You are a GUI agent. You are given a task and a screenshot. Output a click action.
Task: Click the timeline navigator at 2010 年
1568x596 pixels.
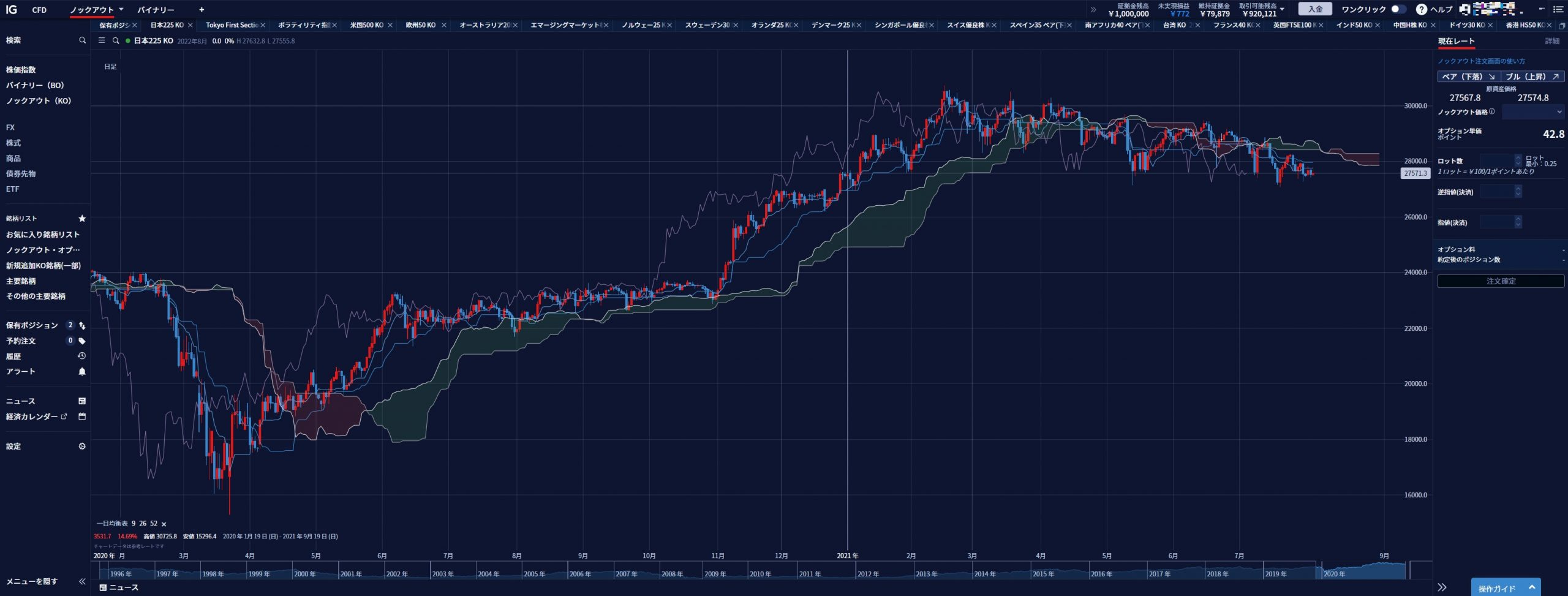tap(760, 574)
